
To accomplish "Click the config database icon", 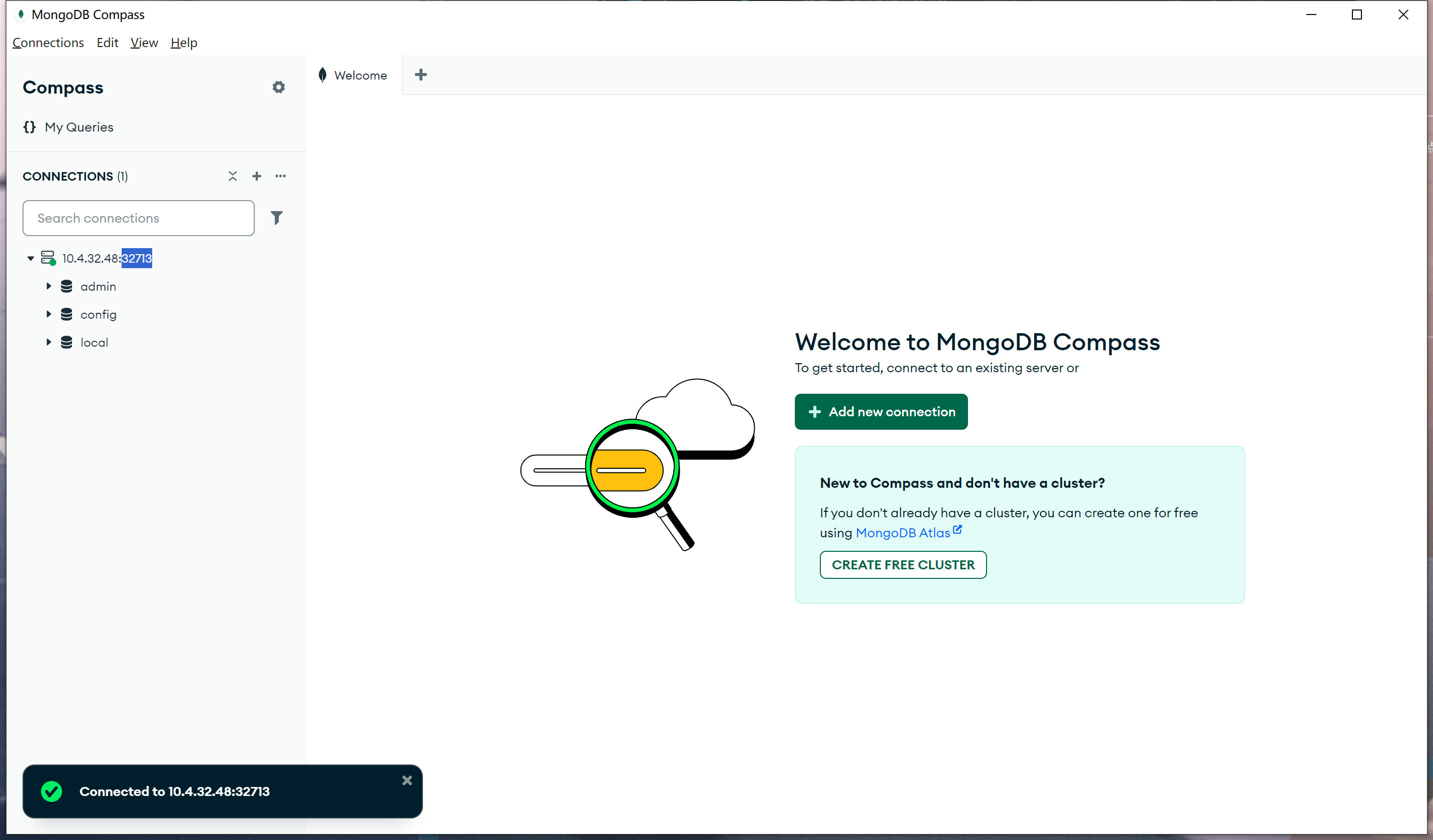I will 67,314.
